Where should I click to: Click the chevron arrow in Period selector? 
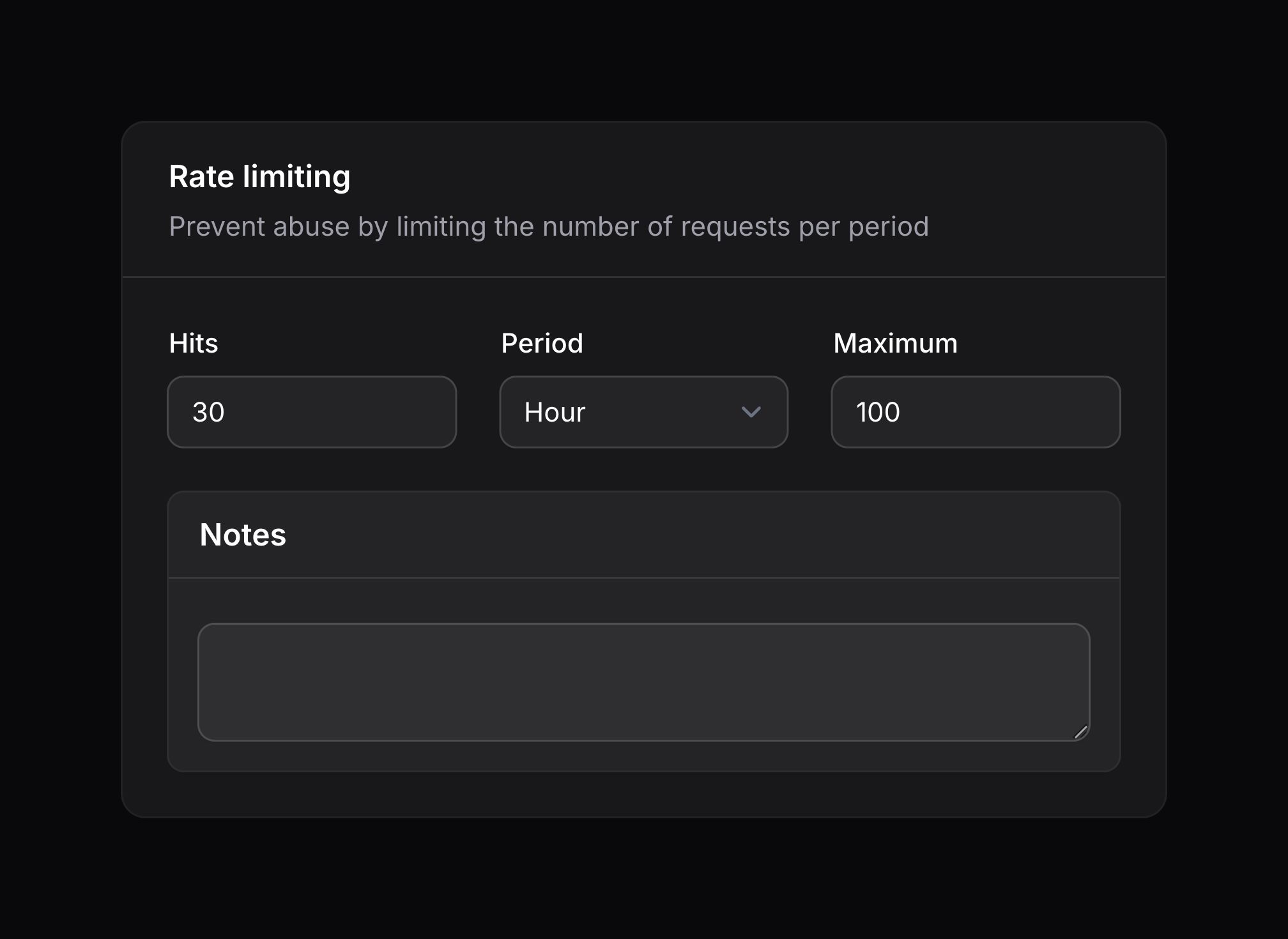coord(751,412)
